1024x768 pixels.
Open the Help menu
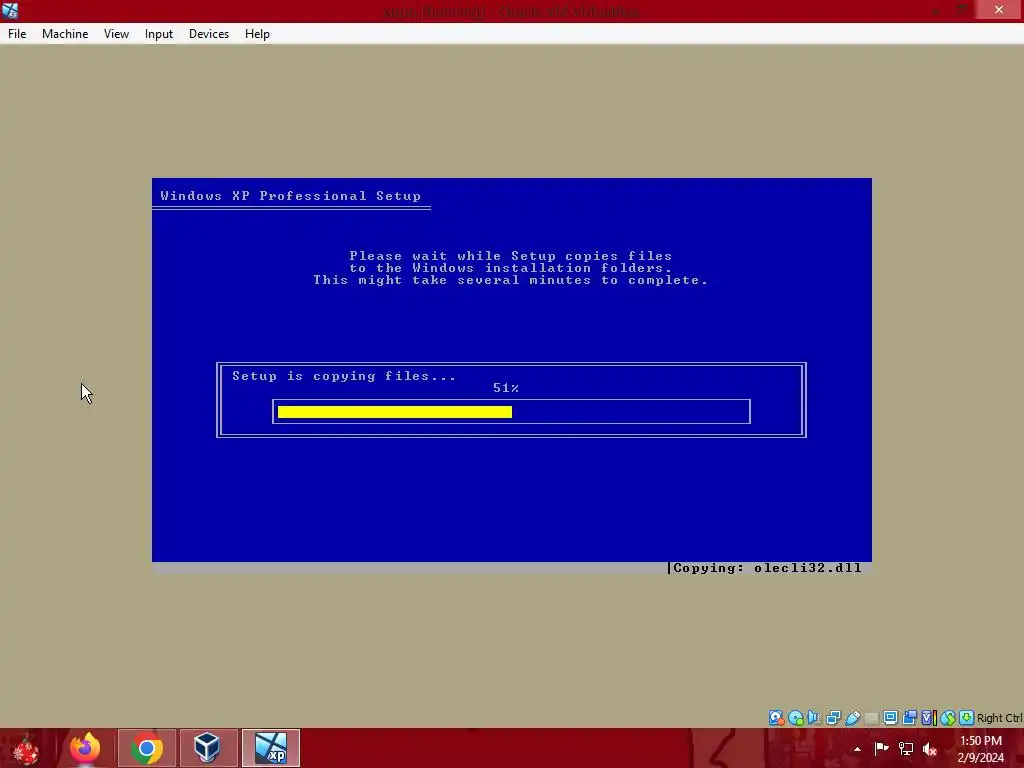[x=257, y=34]
